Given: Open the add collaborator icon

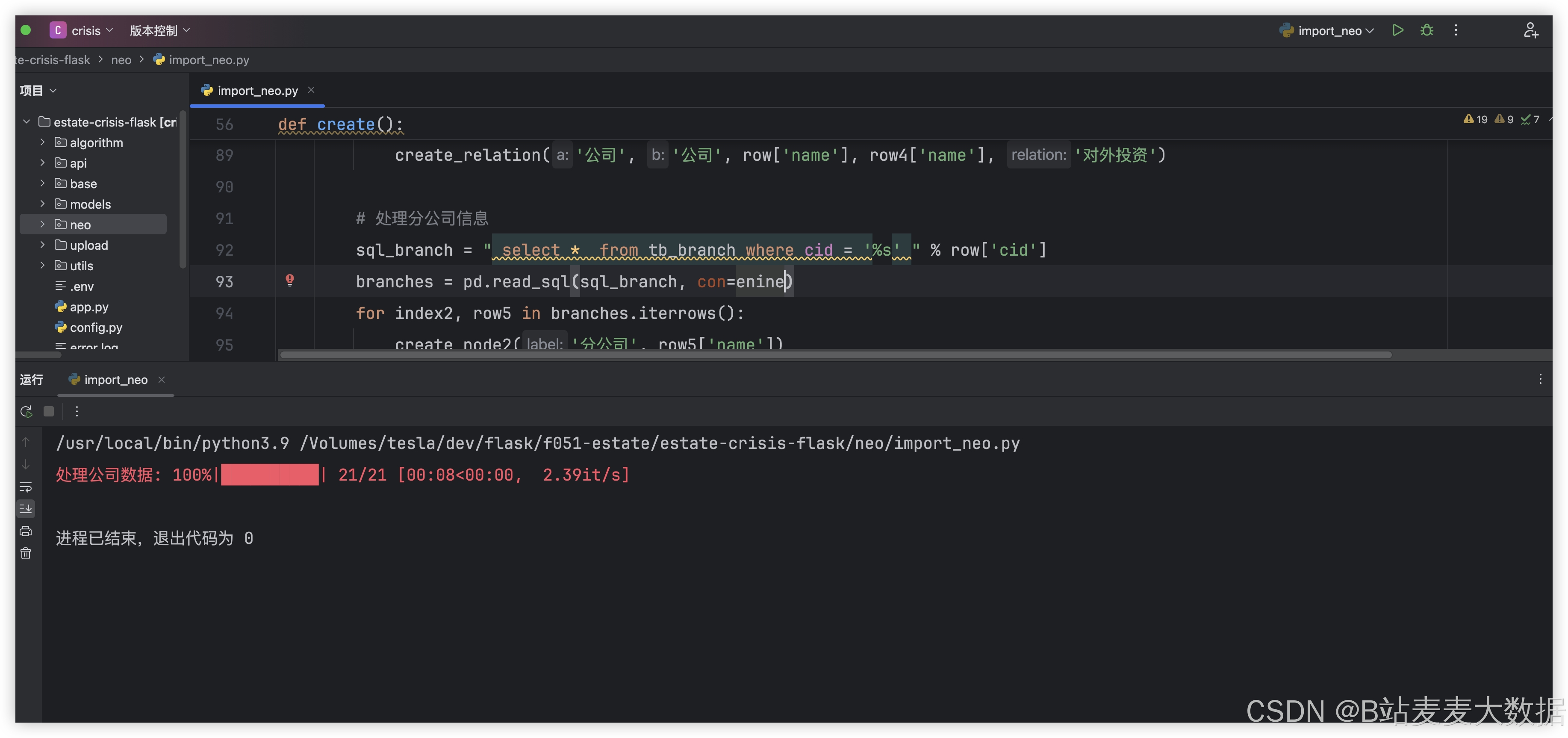Looking at the screenshot, I should tap(1530, 30).
